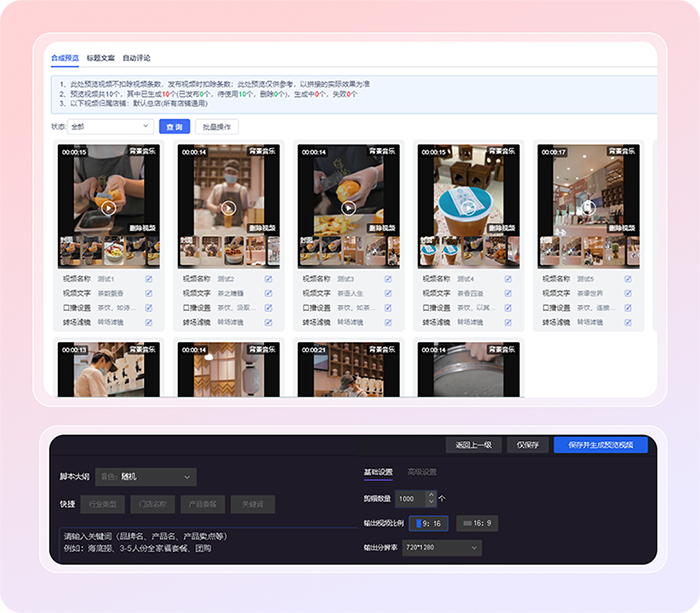Click the 剪辑数量 number stepper arrows
The image size is (700, 613).
[431, 498]
